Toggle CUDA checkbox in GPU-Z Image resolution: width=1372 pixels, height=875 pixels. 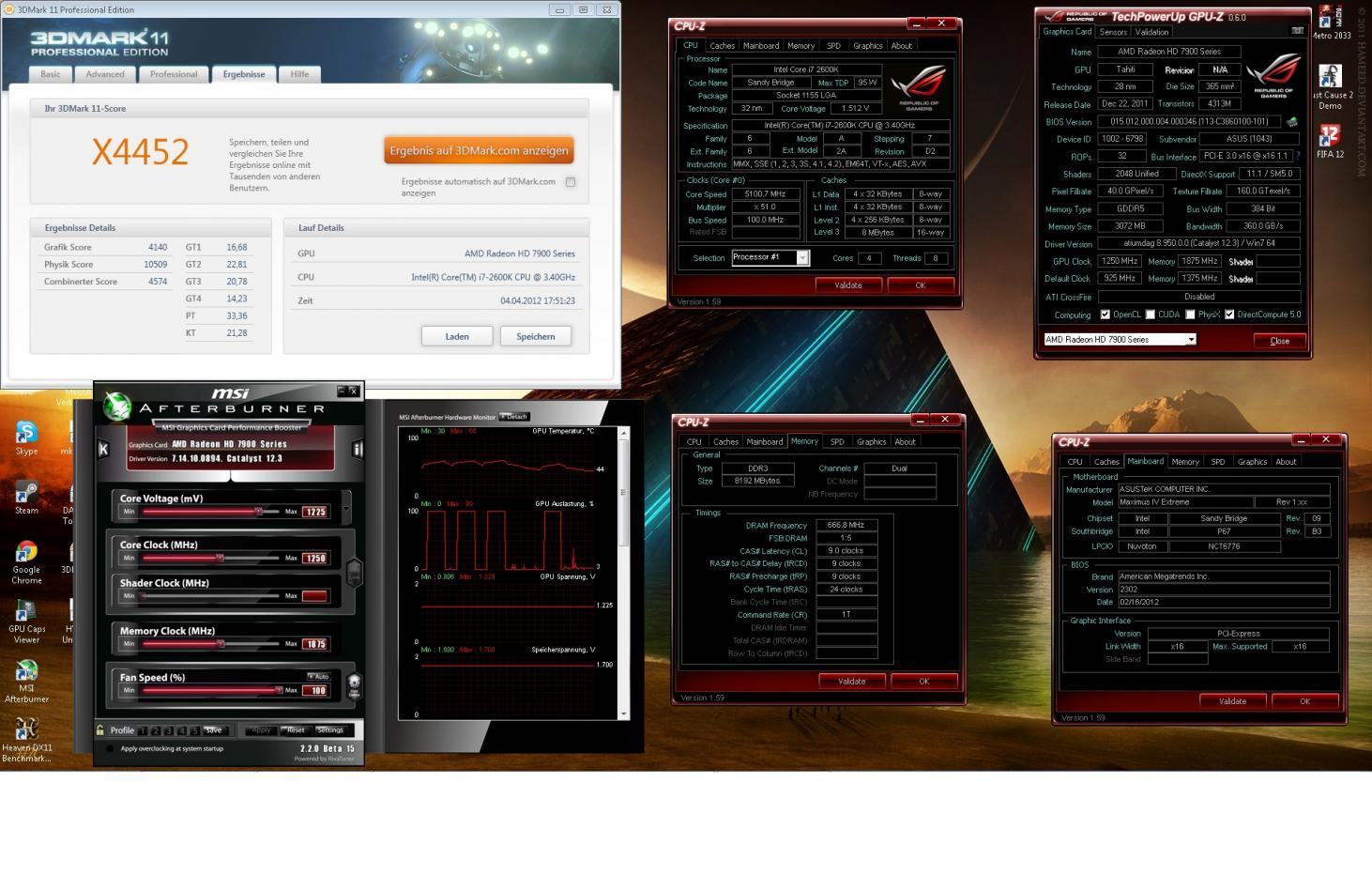1151,315
